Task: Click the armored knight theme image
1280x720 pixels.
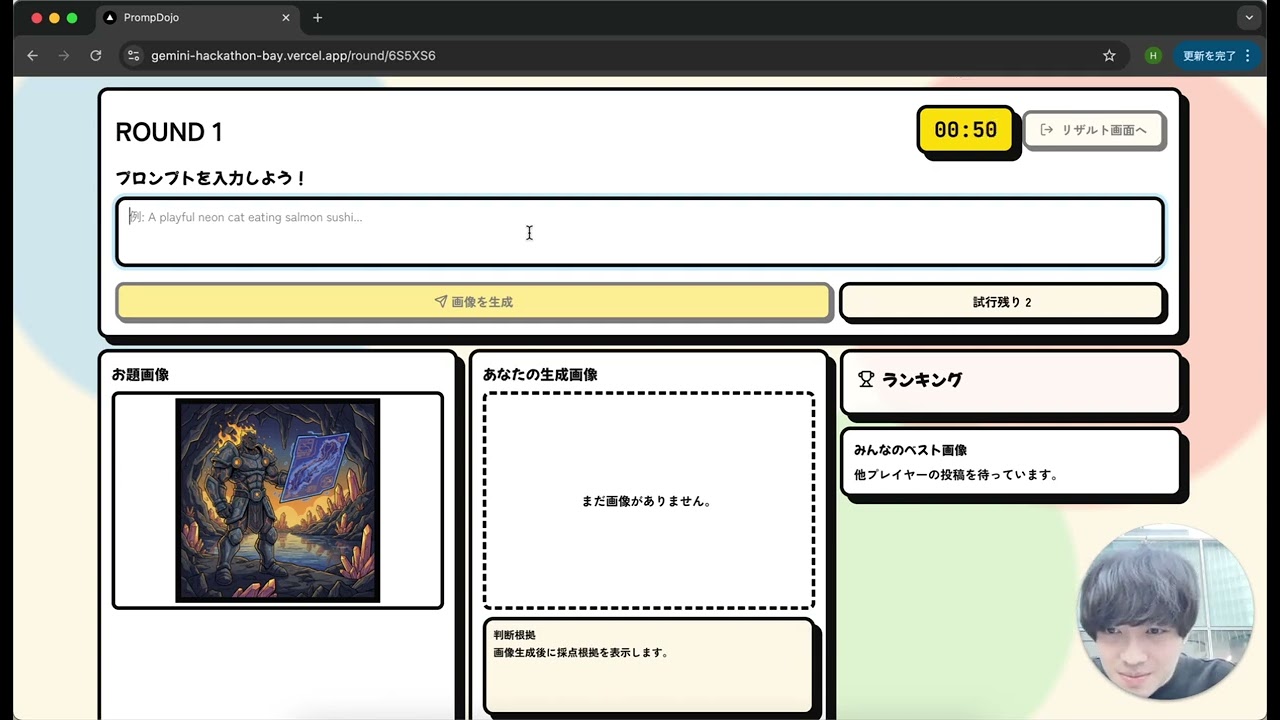Action: coord(278,500)
